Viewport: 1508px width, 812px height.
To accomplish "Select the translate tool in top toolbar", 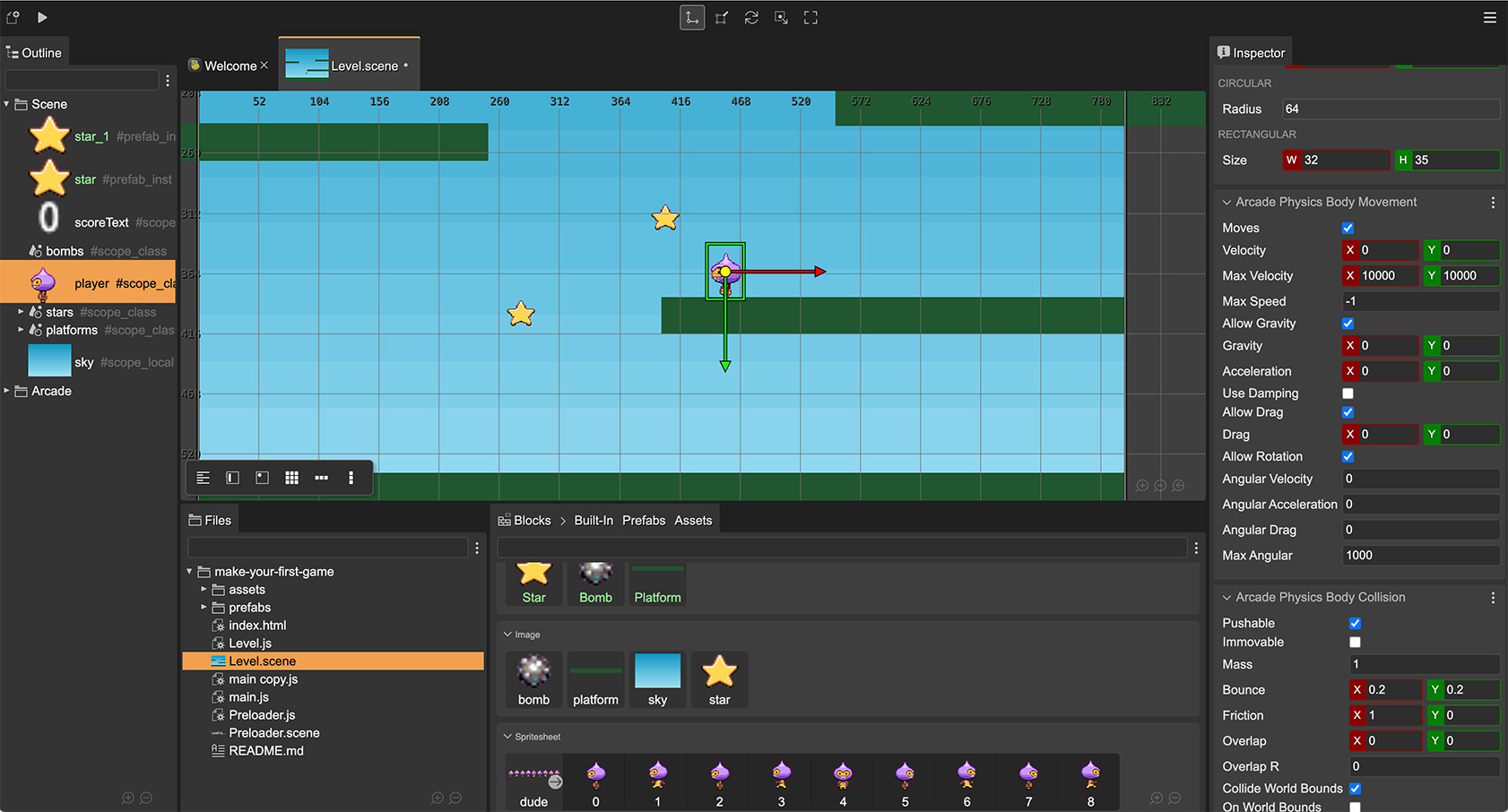I will click(692, 18).
